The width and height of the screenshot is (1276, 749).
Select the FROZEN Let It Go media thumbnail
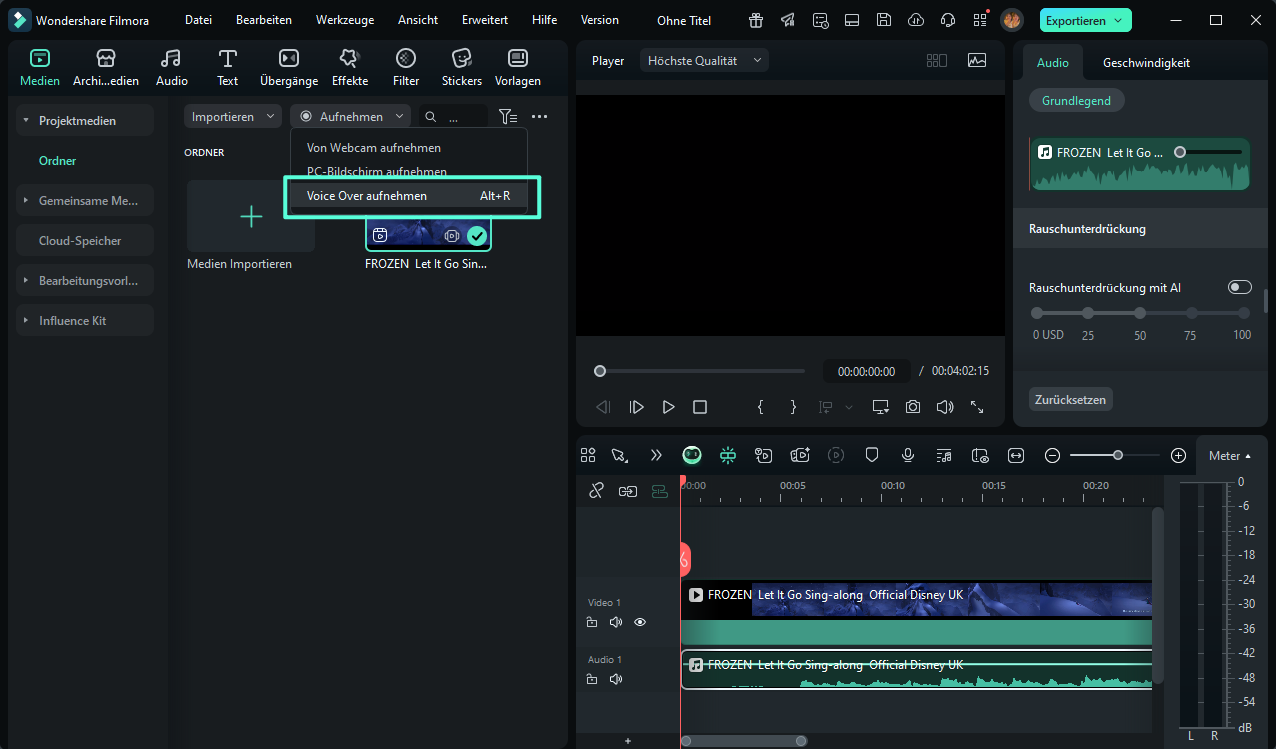[x=429, y=235]
